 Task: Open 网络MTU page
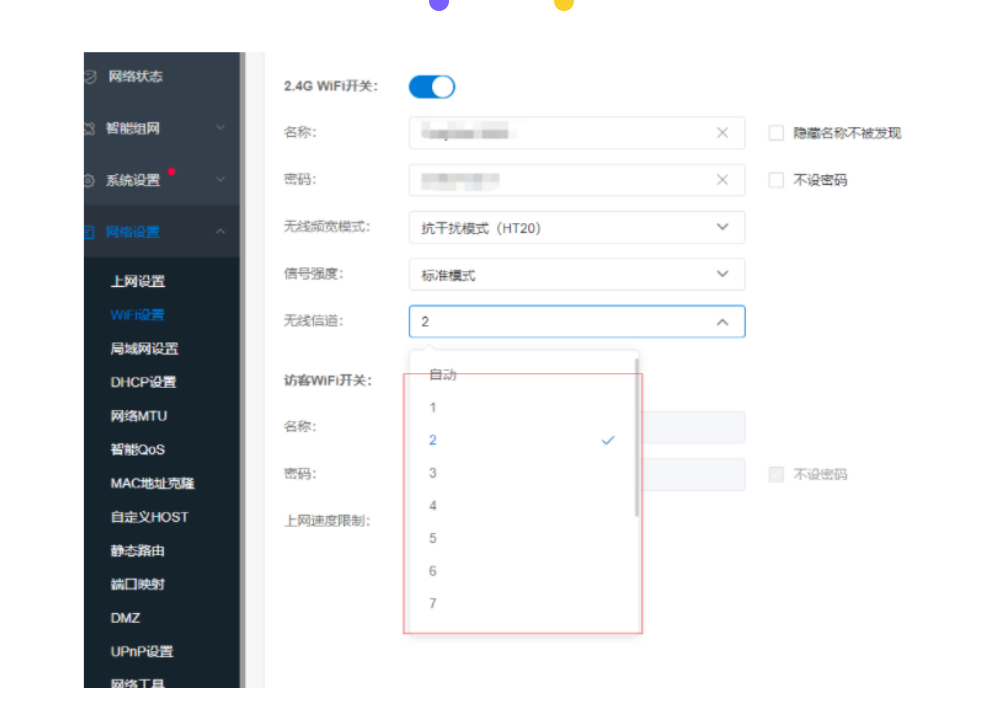point(139,416)
